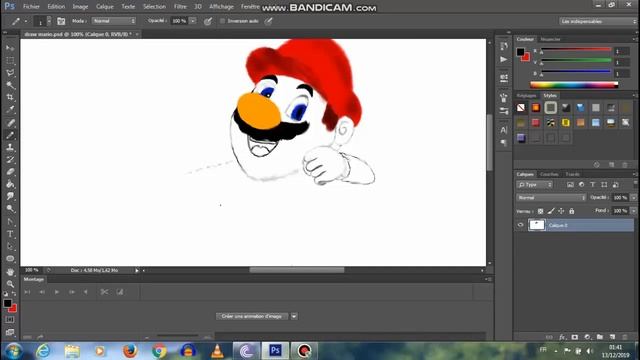
Task: Open the collapsed Actions panel icon
Action: pyautogui.click(x=504, y=60)
